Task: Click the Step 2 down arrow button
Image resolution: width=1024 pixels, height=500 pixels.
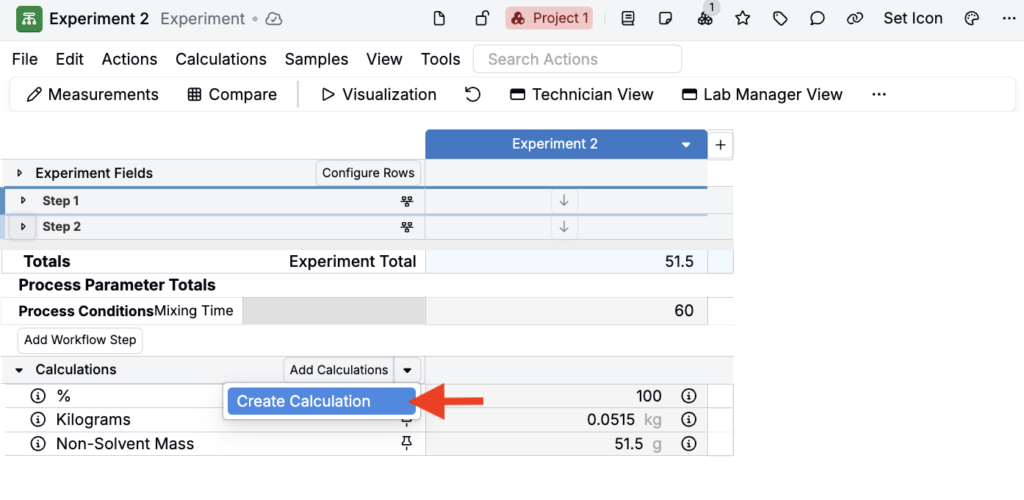Action: pos(564,227)
